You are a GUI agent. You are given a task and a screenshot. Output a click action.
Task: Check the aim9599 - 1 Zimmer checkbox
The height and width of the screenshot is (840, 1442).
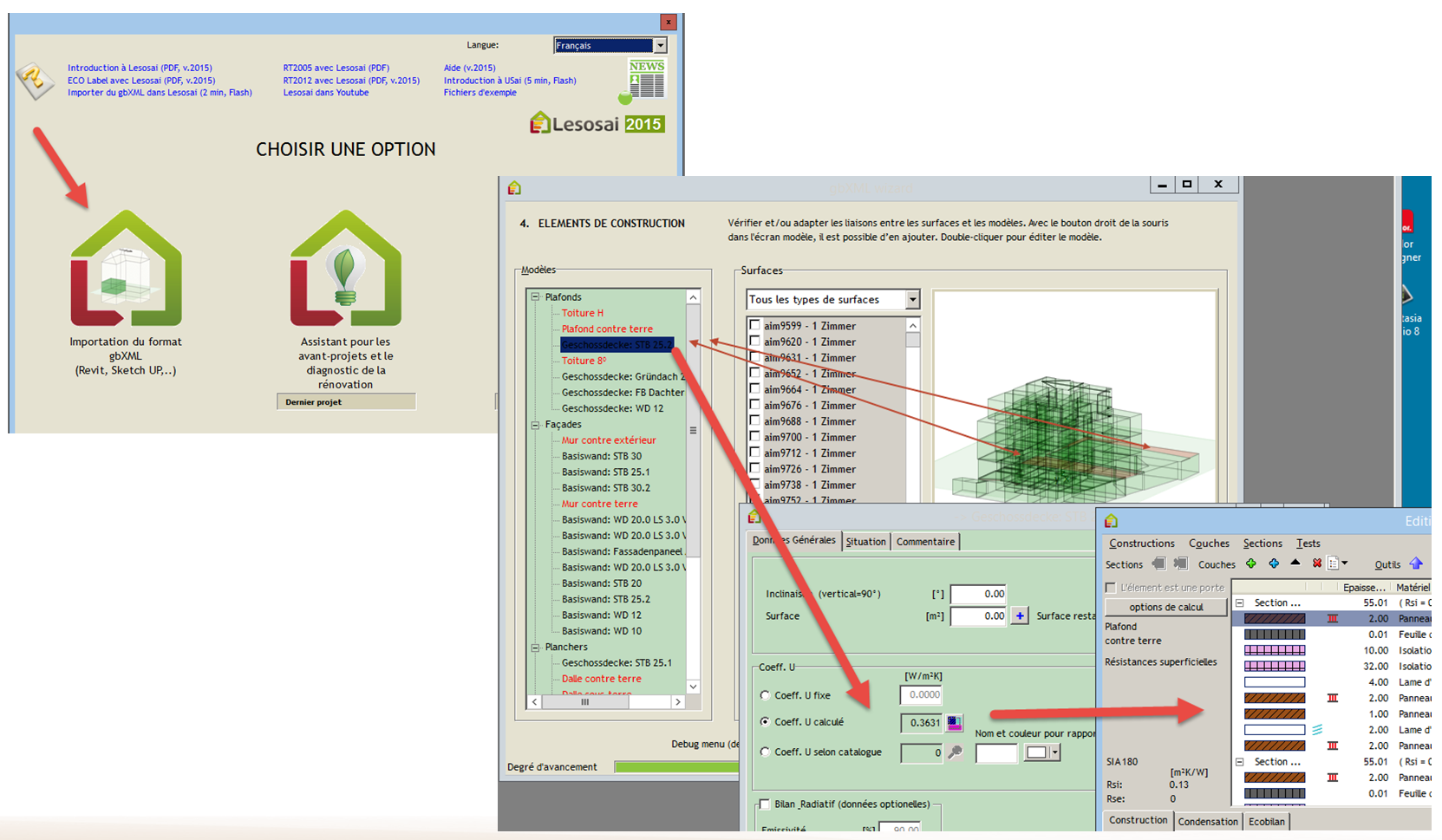pyautogui.click(x=754, y=326)
